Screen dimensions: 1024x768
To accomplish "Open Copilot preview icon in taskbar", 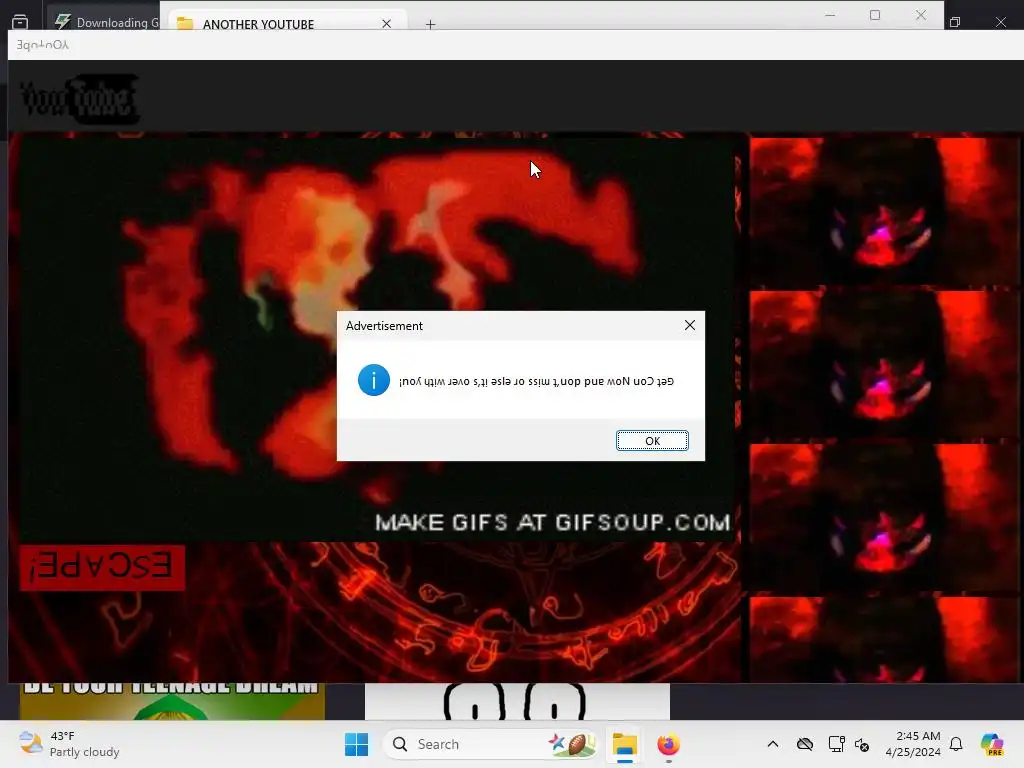I will pos(992,744).
